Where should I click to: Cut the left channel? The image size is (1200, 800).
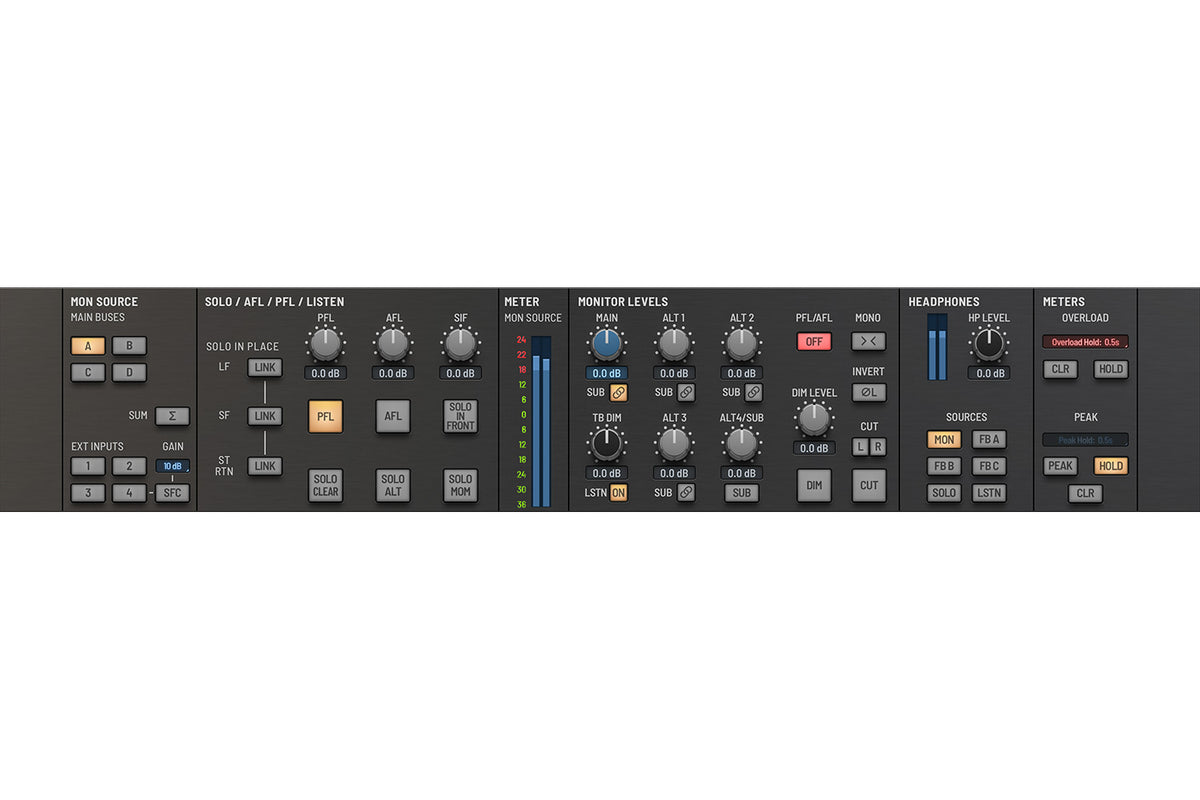tap(860, 447)
